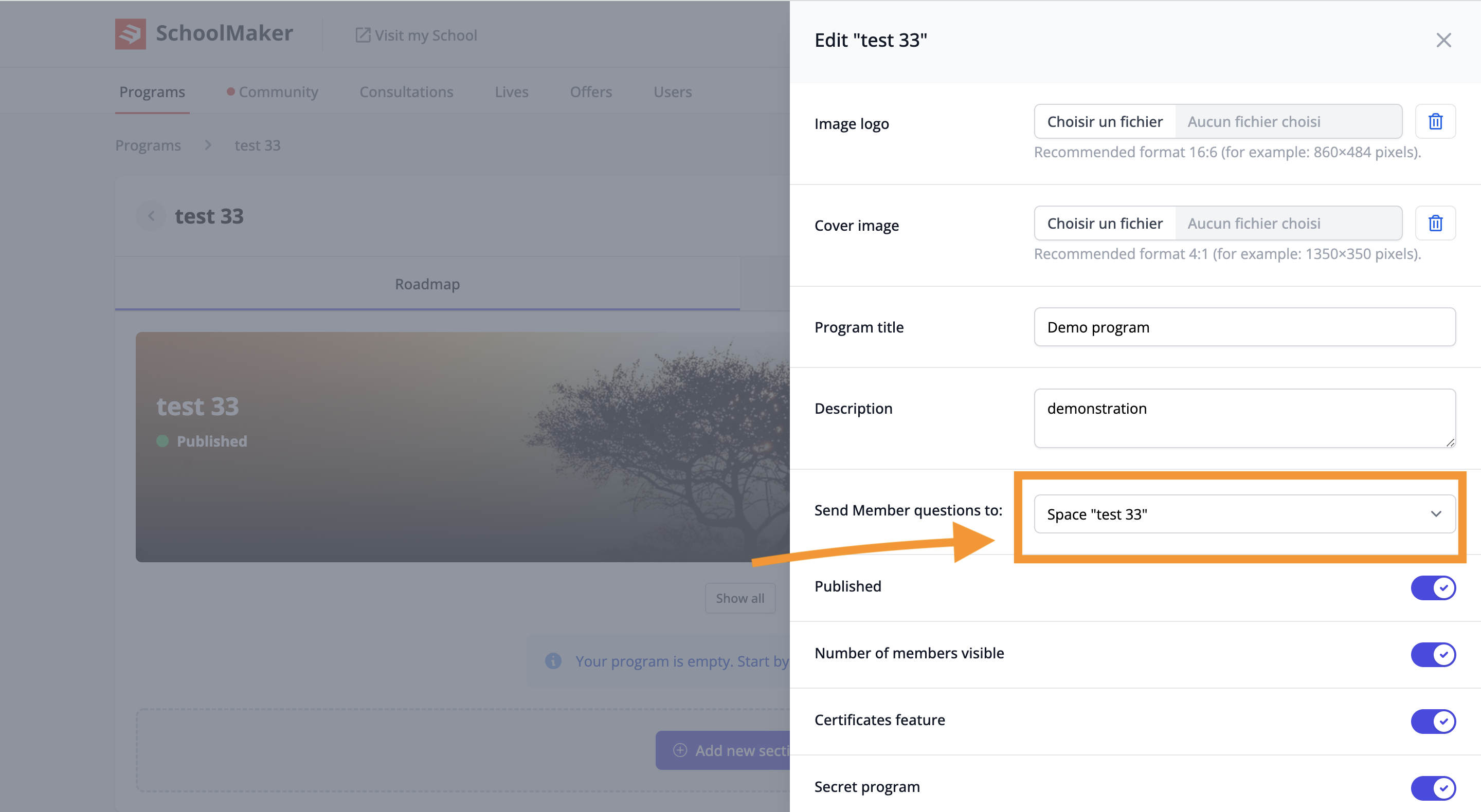
Task: Delete the Image logo file
Action: tap(1435, 121)
